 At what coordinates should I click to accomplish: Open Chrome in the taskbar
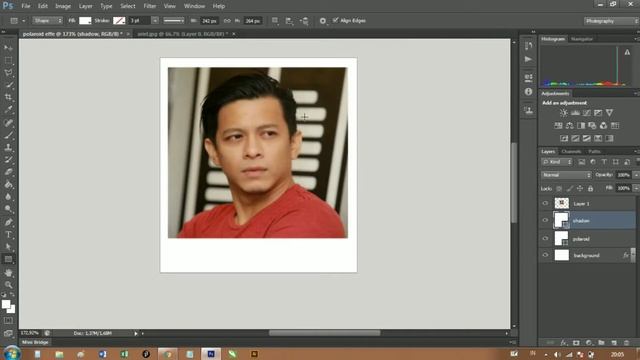click(x=168, y=354)
